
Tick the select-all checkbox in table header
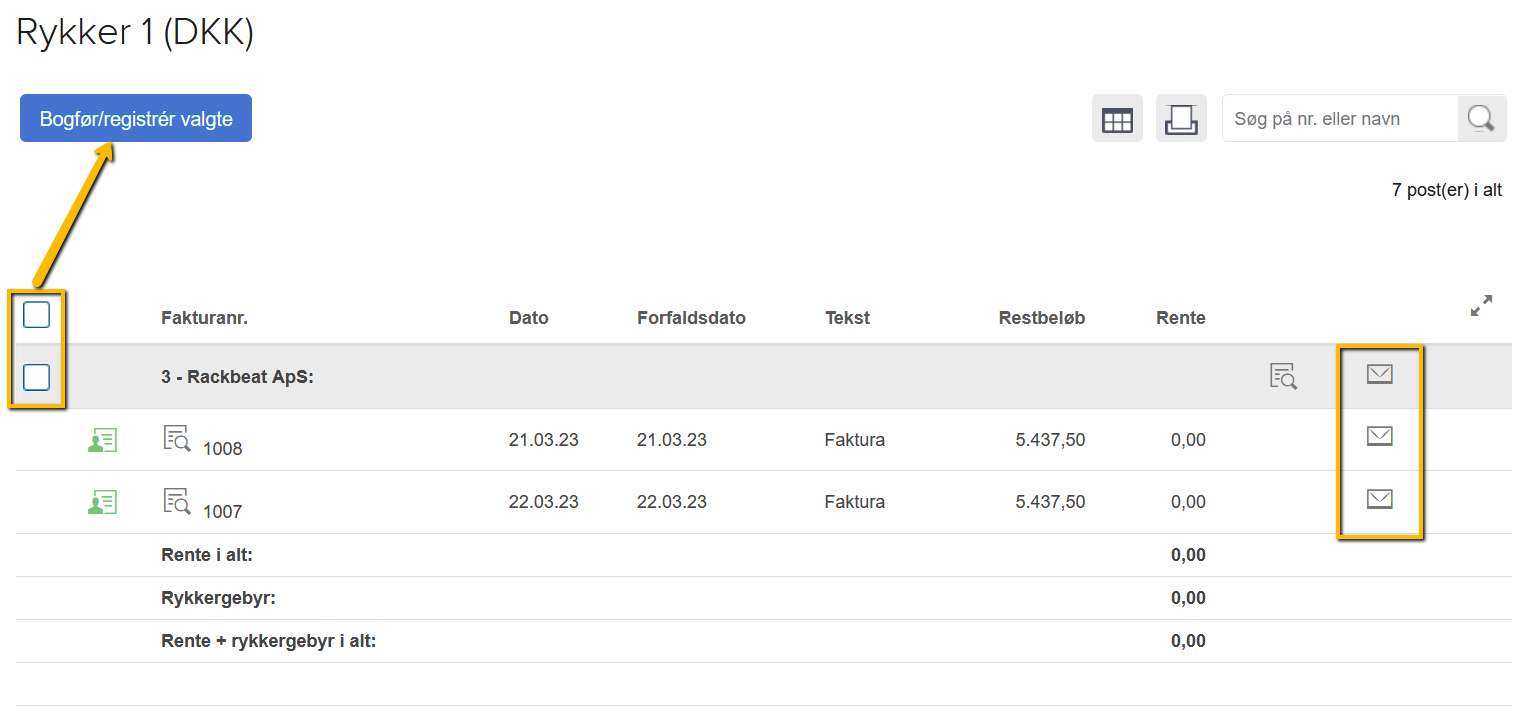pos(36,315)
